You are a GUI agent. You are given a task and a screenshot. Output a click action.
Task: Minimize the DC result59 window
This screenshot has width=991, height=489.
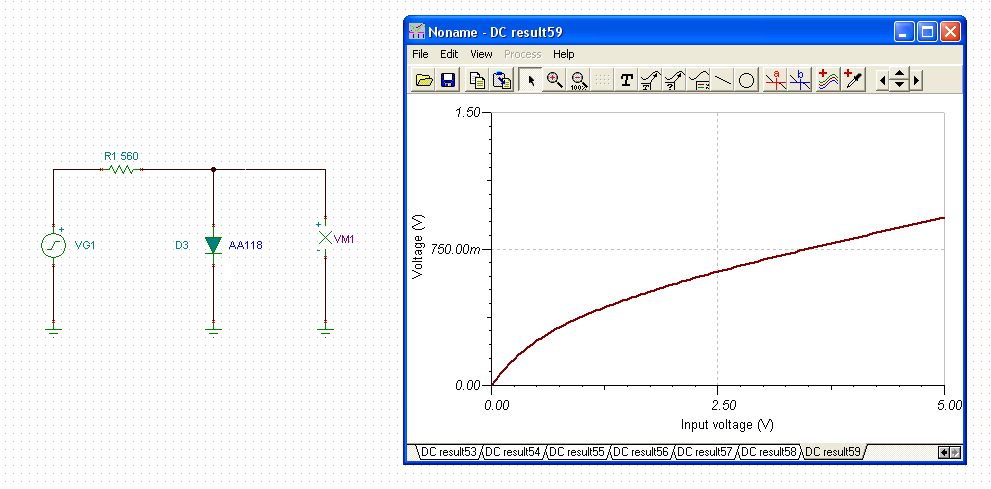[905, 32]
